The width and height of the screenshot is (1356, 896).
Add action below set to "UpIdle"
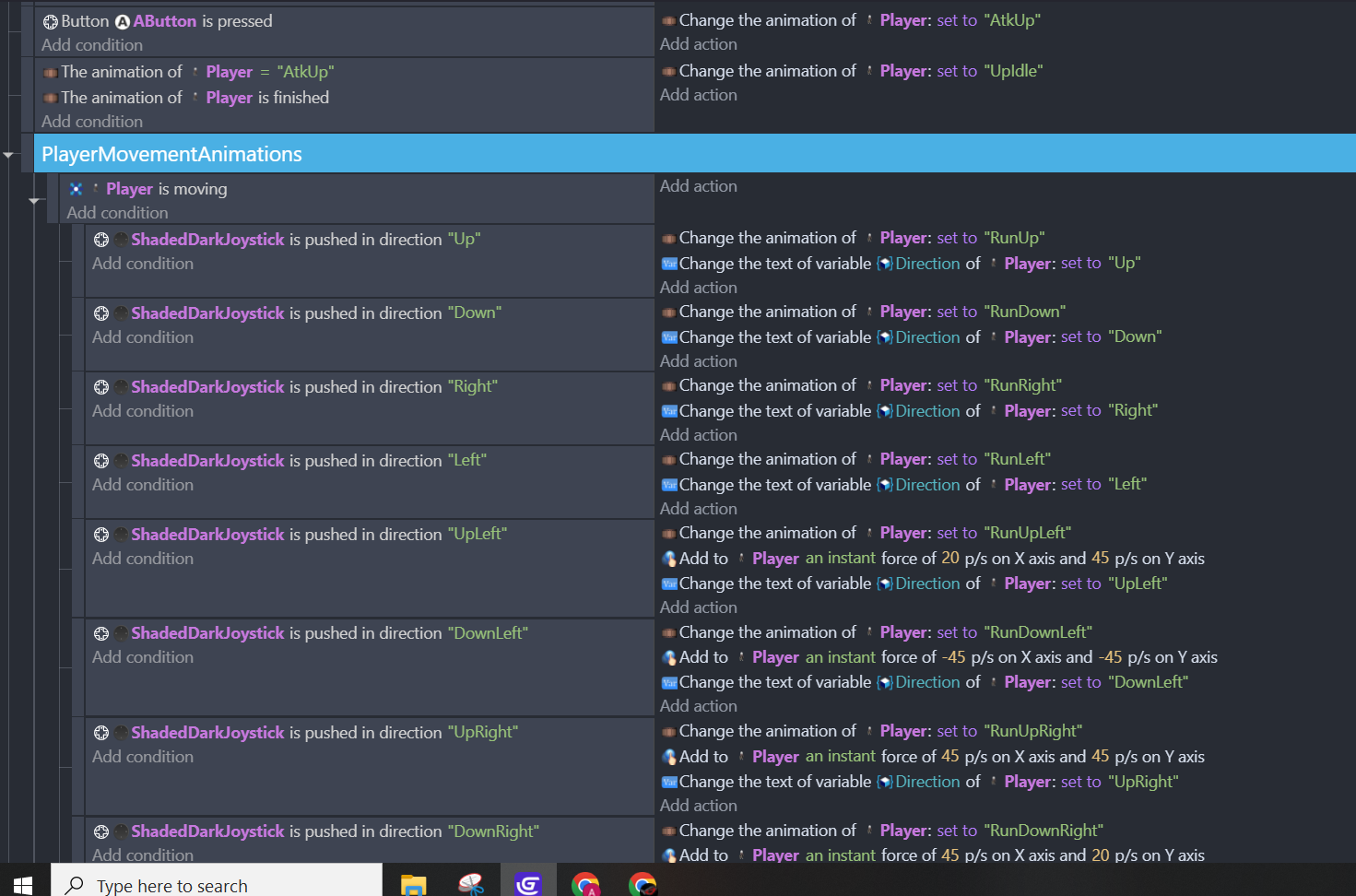pyautogui.click(x=699, y=95)
